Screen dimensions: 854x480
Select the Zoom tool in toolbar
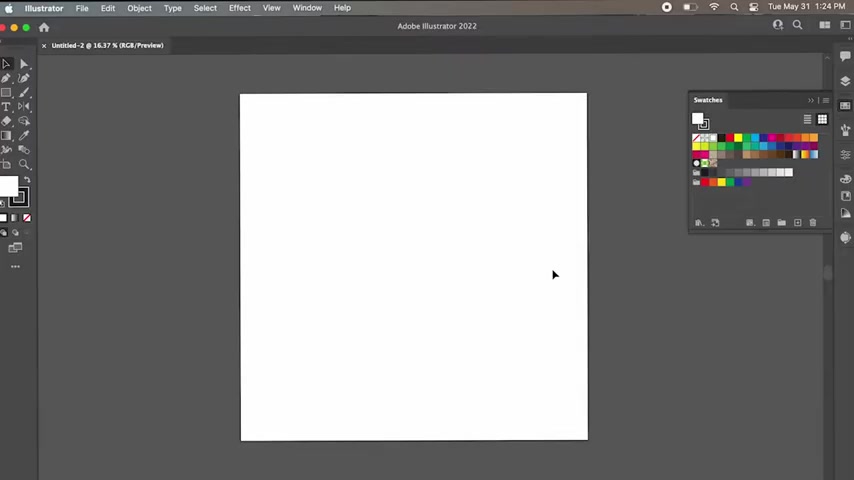click(24, 164)
